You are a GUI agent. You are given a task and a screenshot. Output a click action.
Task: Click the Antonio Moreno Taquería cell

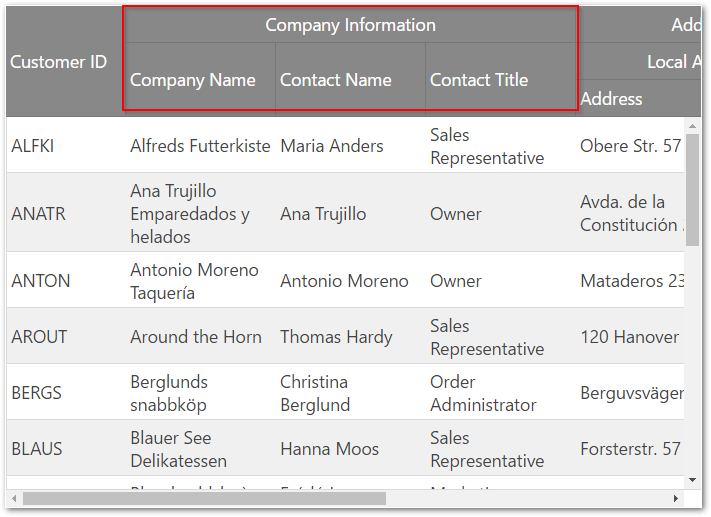click(194, 281)
